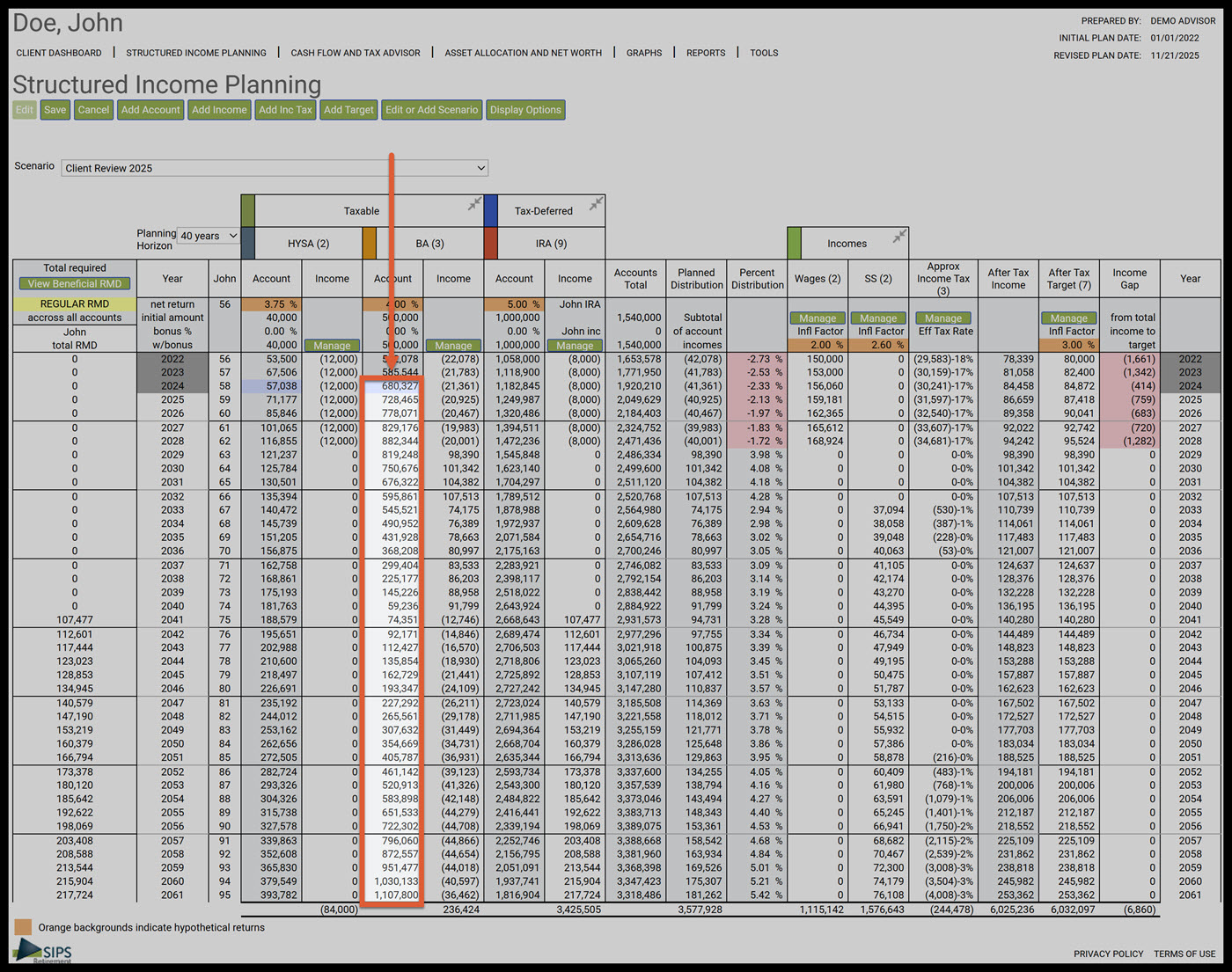Click Add Account
The height and width of the screenshot is (972, 1232).
(150, 110)
